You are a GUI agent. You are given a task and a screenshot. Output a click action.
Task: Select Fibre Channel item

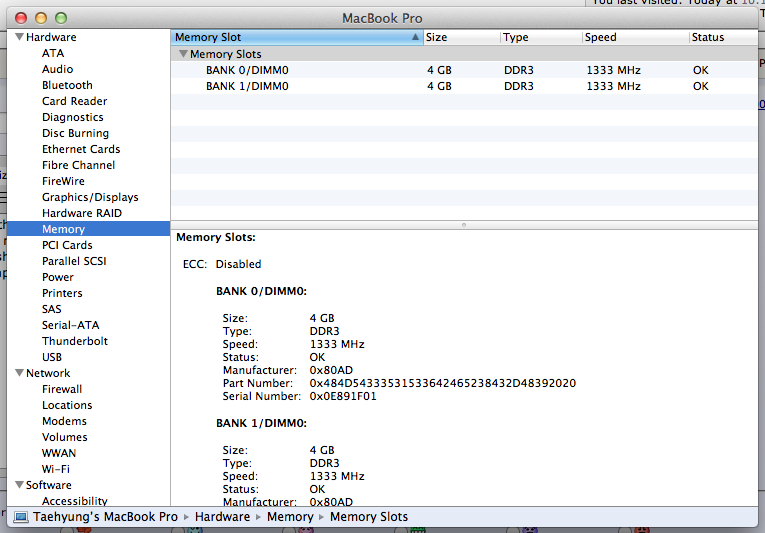pyautogui.click(x=79, y=165)
